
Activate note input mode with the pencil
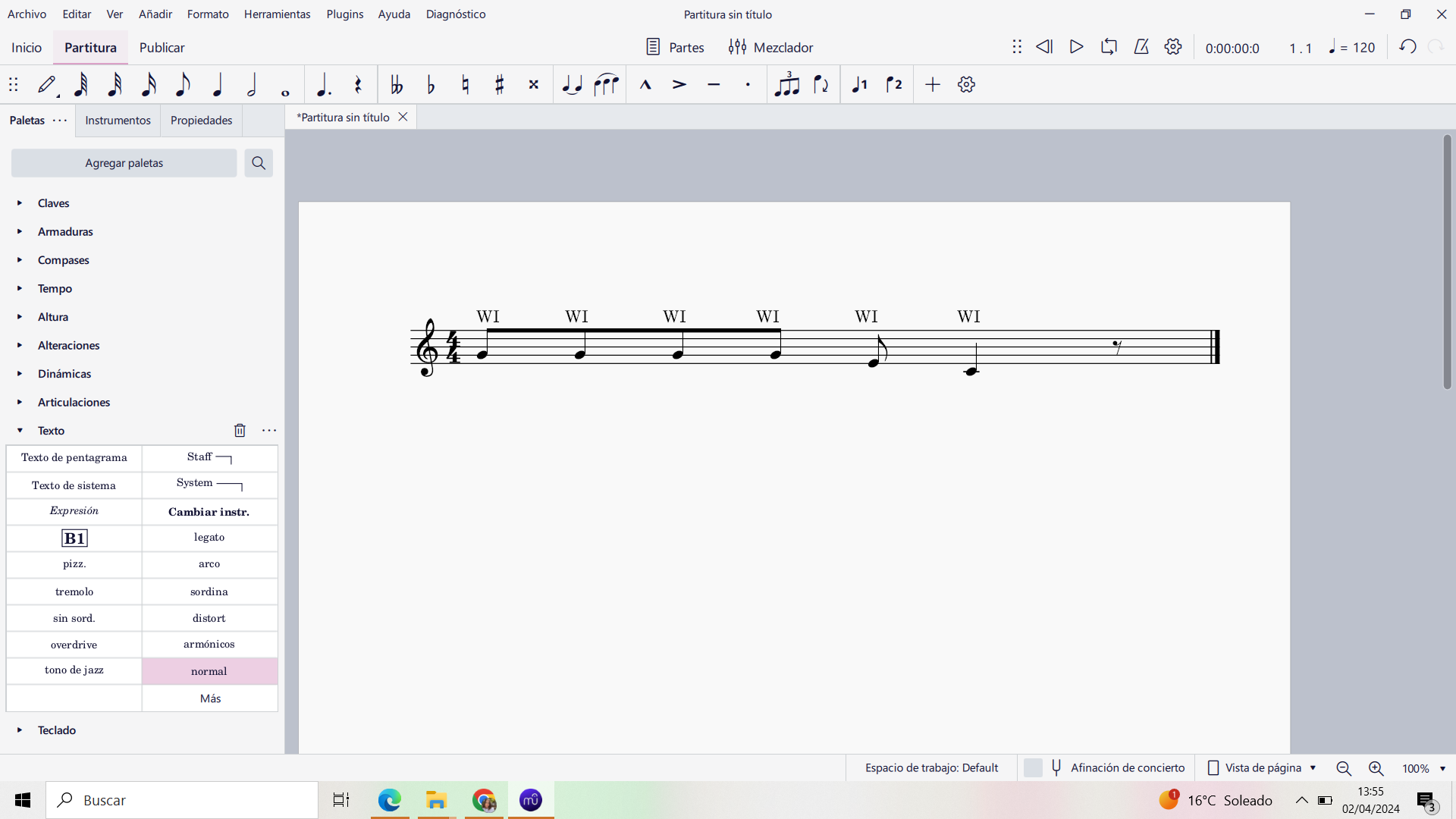pos(47,84)
